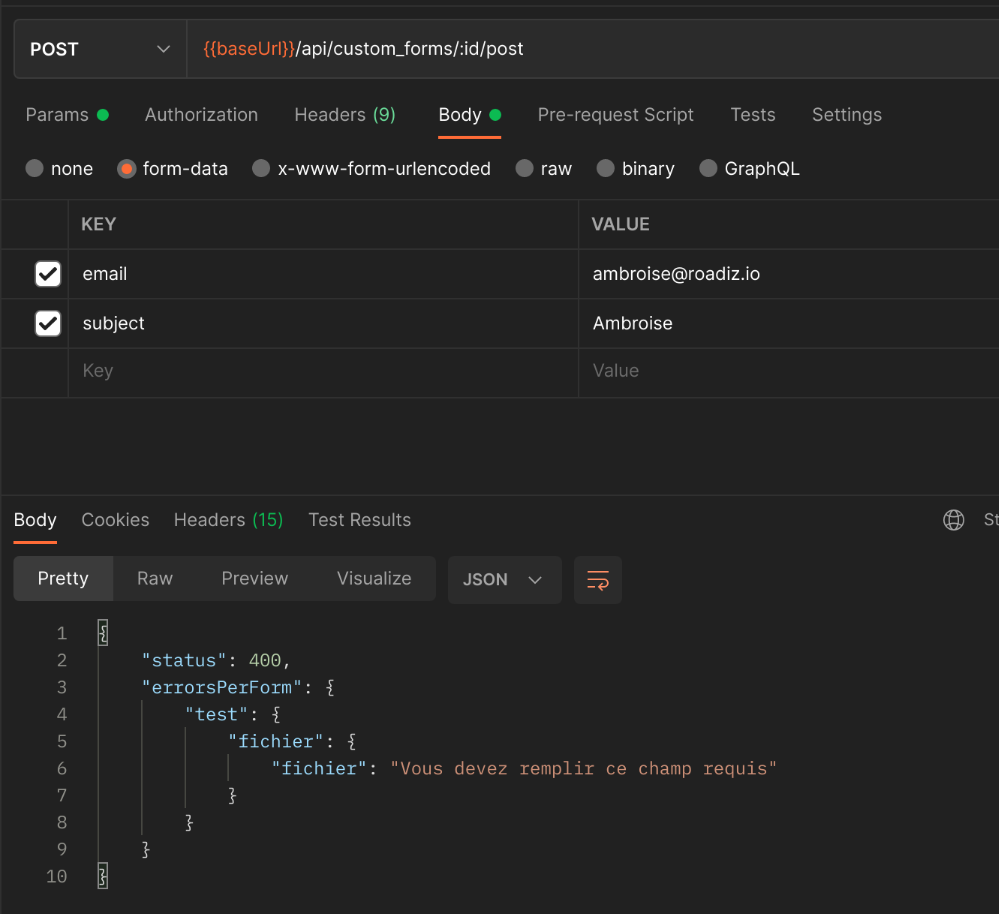Switch to the Params tab
The height and width of the screenshot is (914, 999).
(x=67, y=115)
